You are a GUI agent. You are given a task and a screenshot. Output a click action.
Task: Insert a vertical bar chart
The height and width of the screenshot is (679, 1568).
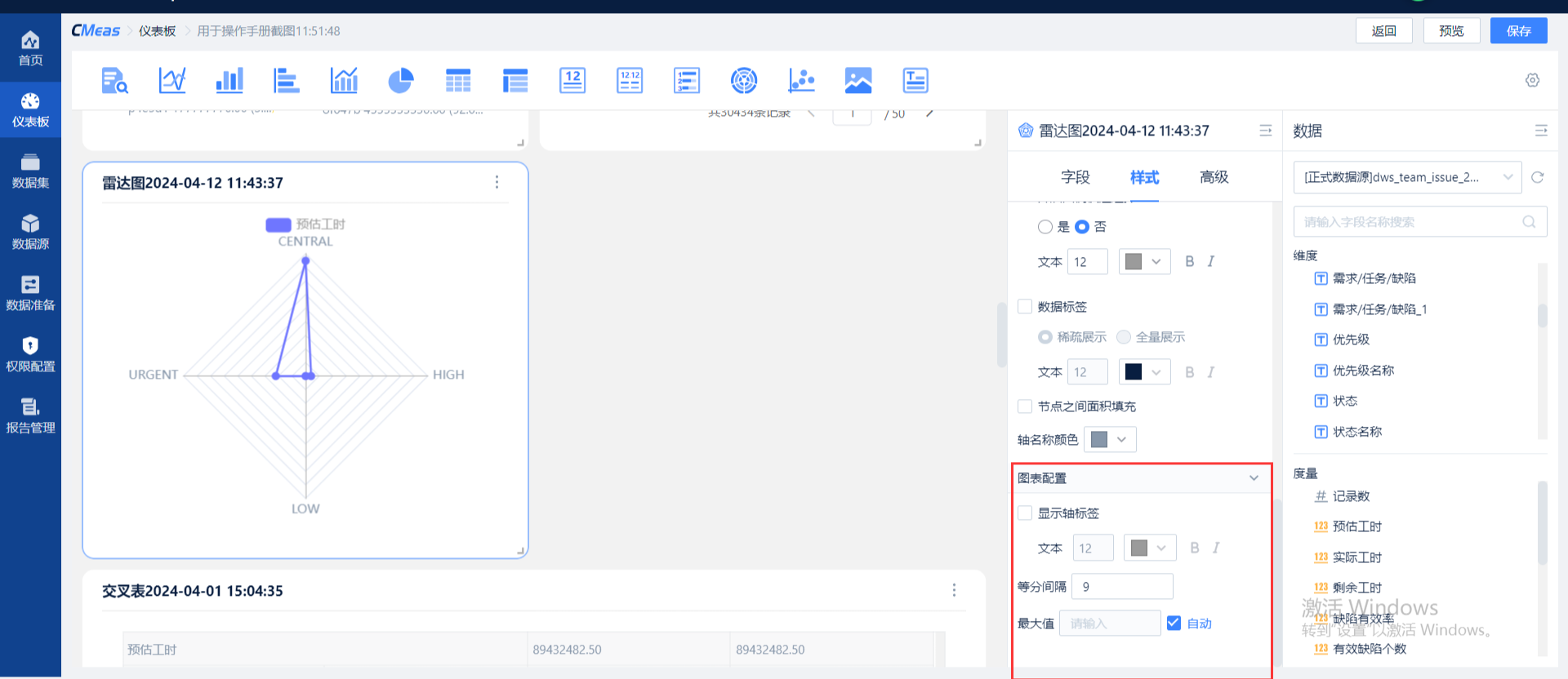tap(229, 81)
